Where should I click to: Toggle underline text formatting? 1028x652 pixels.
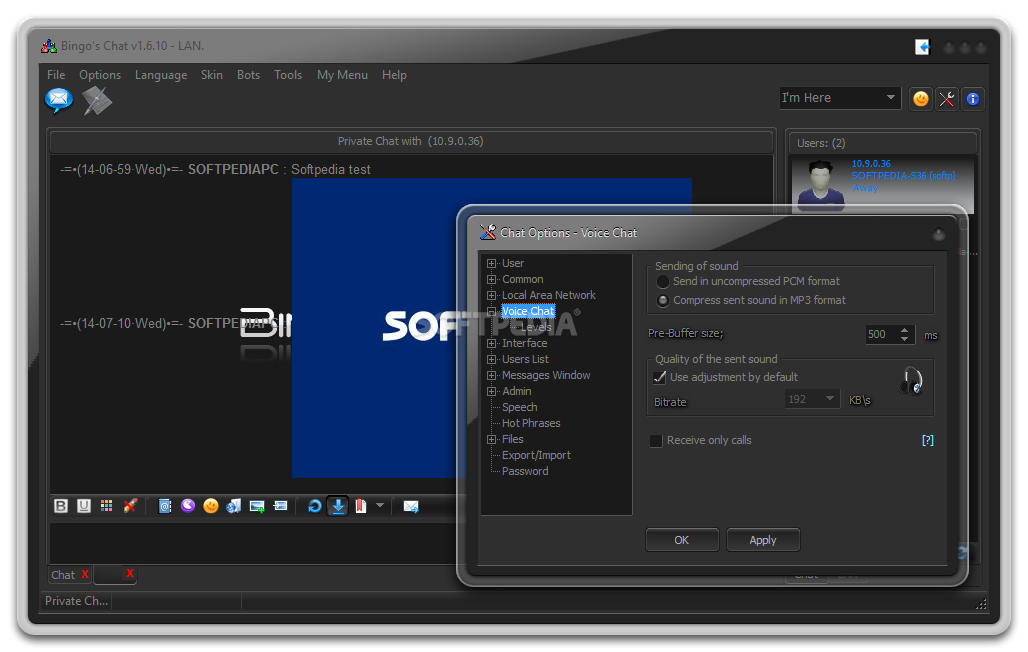pos(83,506)
